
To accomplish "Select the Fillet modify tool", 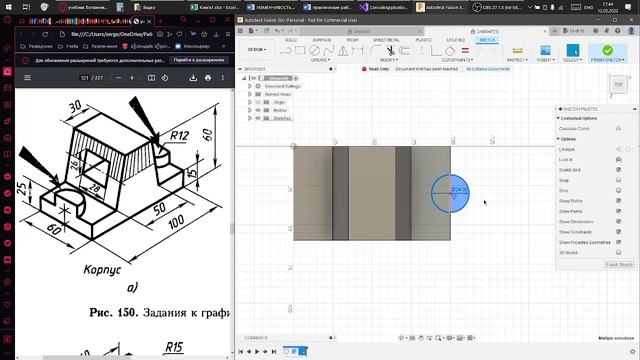I will [x=375, y=51].
